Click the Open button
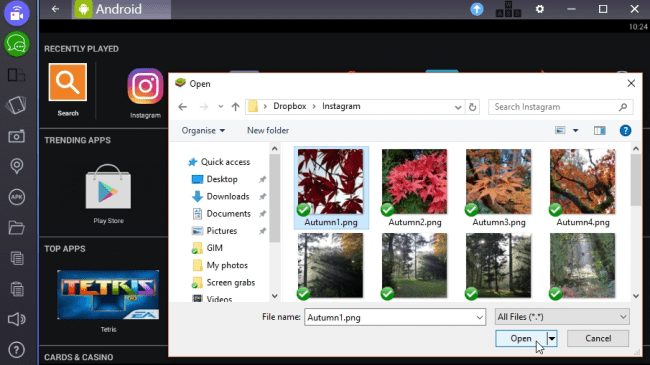 tap(521, 338)
